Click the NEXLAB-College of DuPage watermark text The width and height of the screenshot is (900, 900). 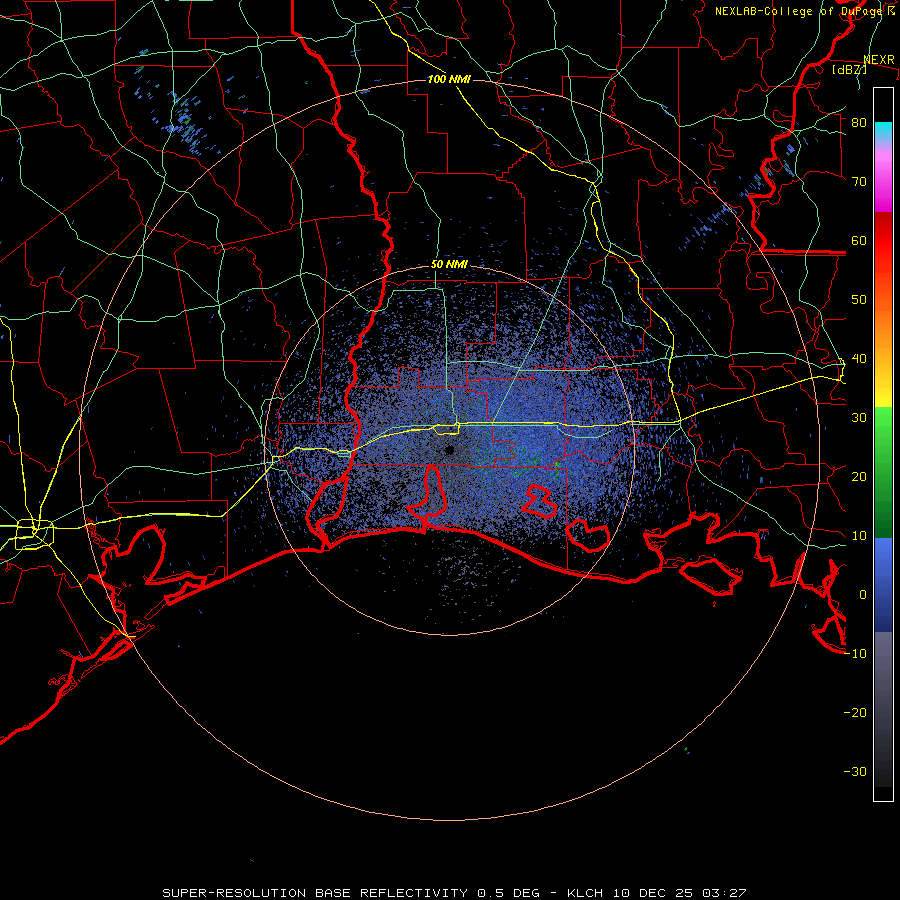tap(804, 11)
